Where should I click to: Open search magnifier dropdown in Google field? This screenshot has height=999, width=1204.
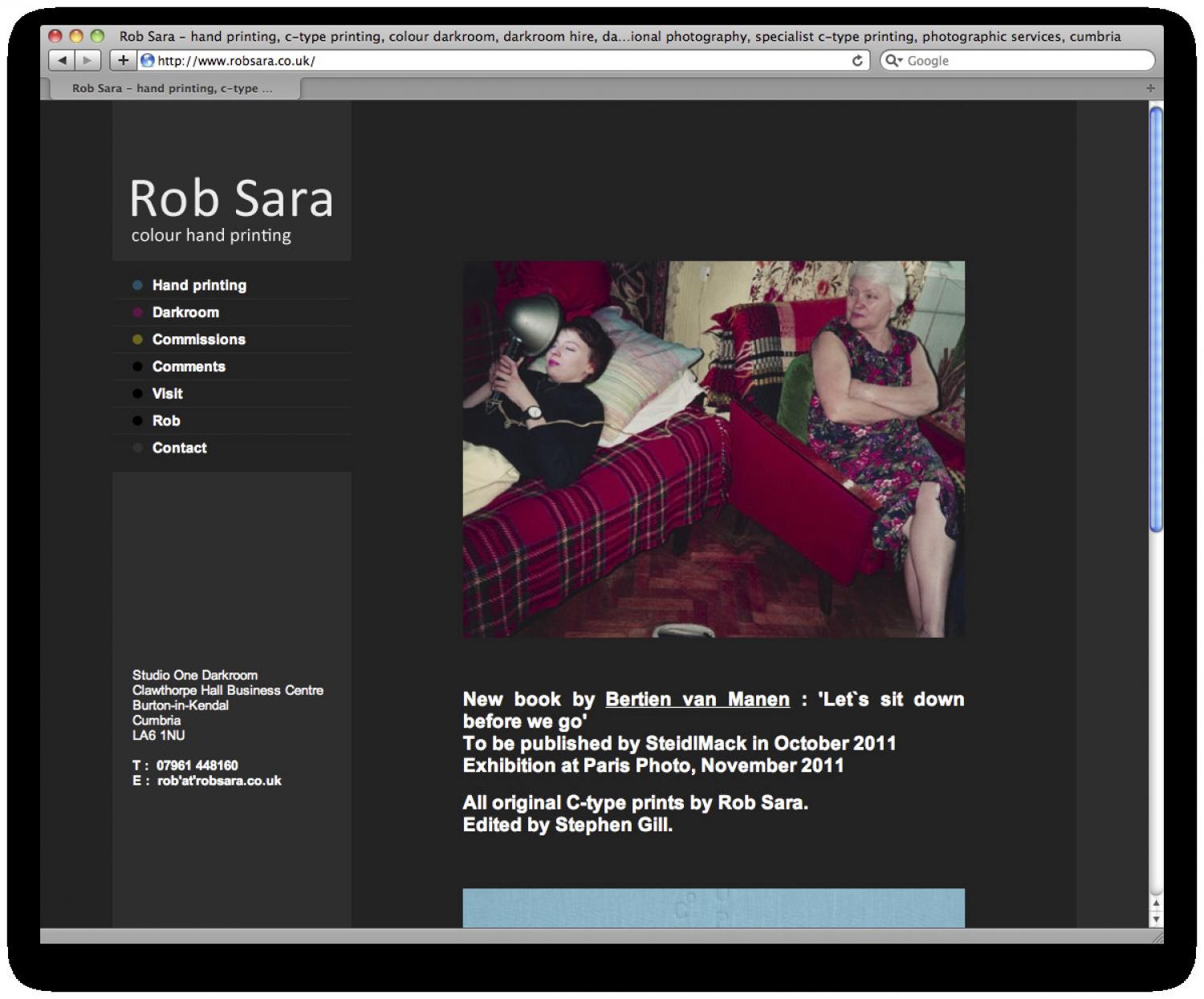pos(893,60)
